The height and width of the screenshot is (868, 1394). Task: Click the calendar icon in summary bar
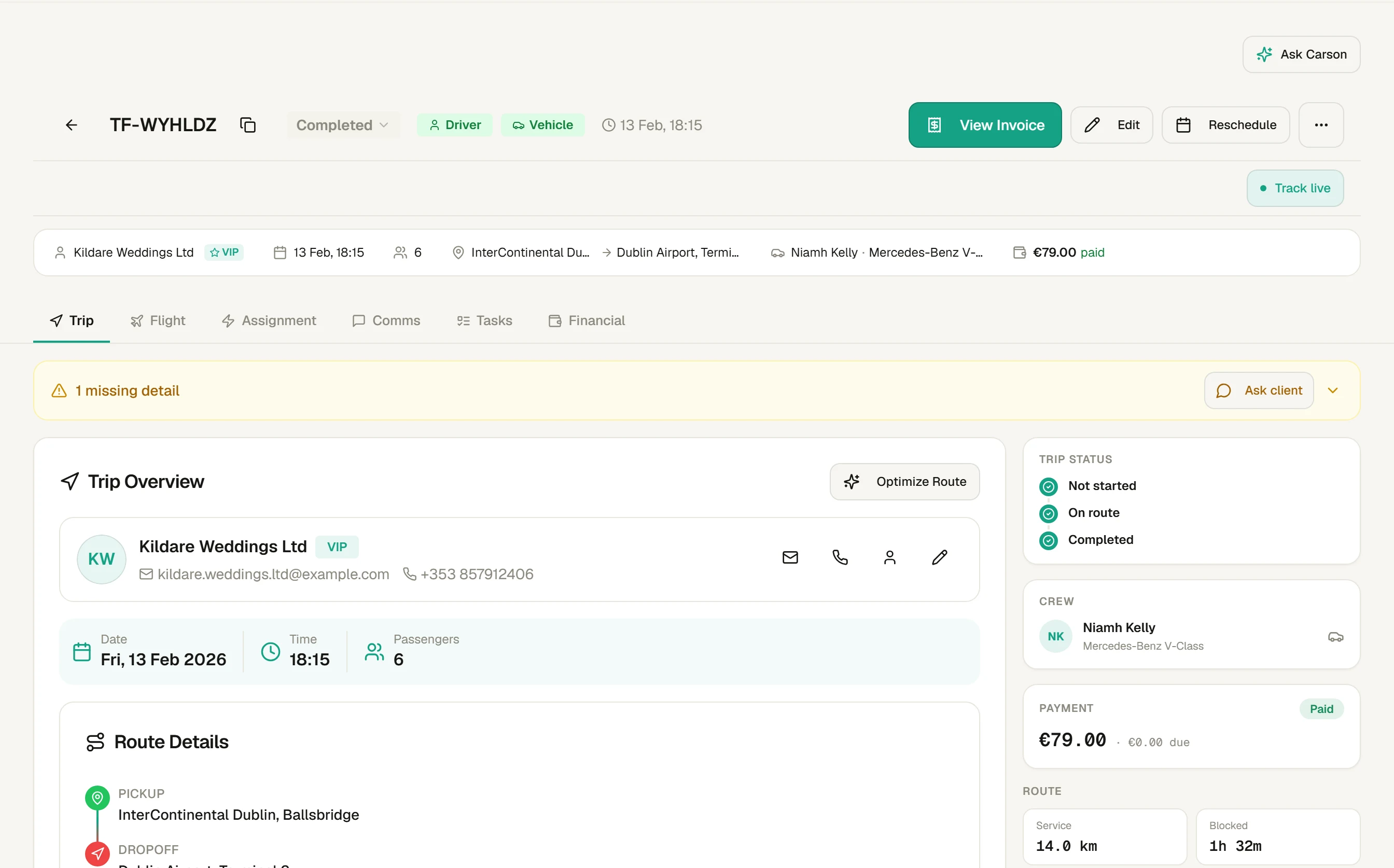280,253
